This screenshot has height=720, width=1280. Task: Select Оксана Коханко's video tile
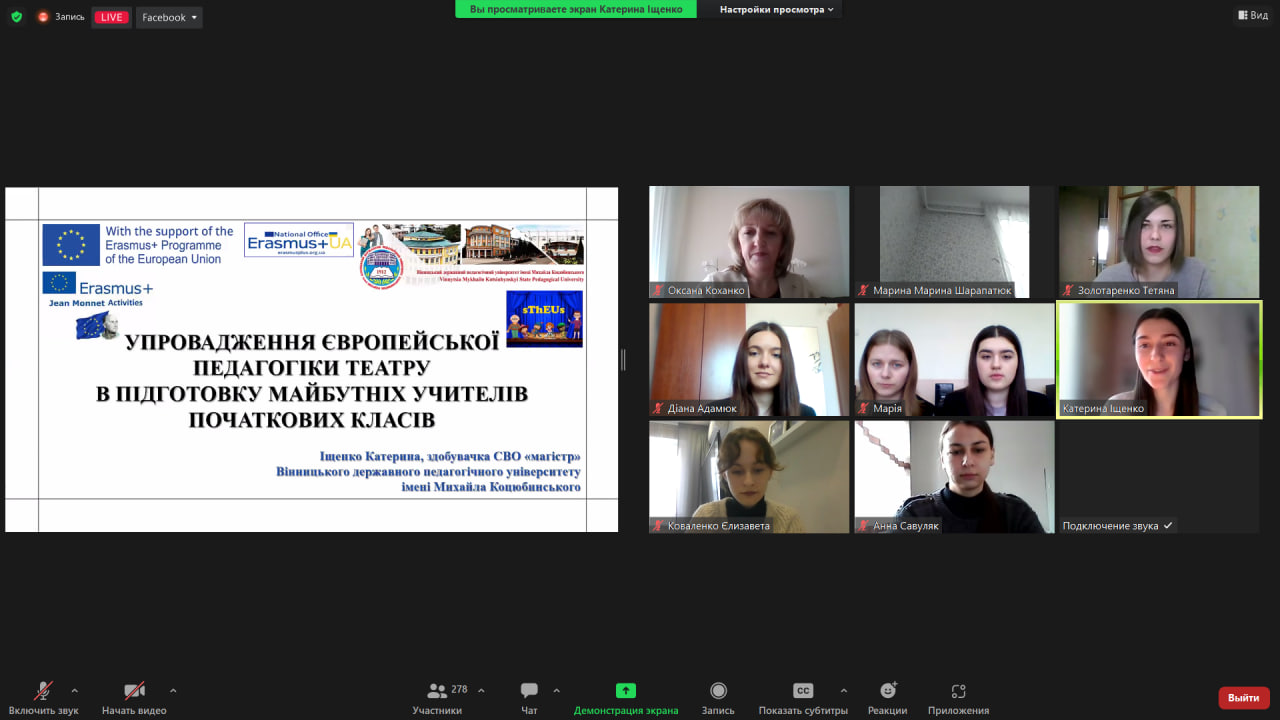(x=749, y=241)
